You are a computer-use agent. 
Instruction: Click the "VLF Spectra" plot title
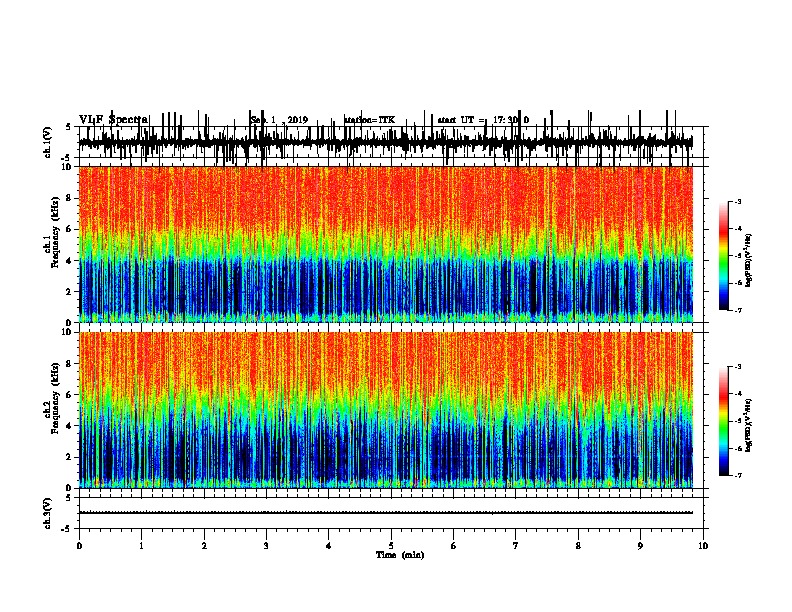[114, 120]
